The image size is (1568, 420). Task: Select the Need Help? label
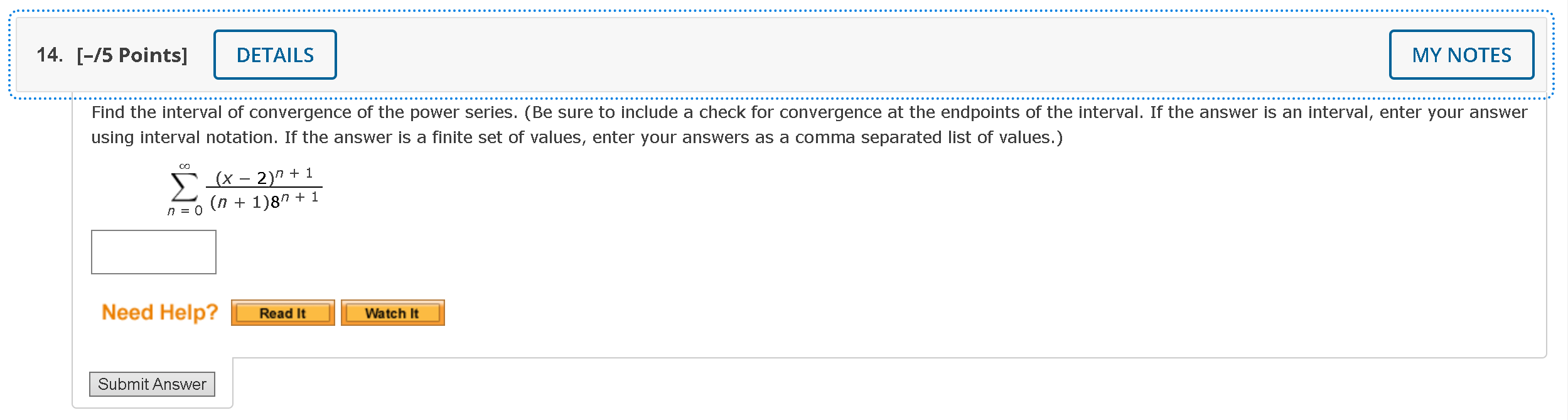point(160,312)
